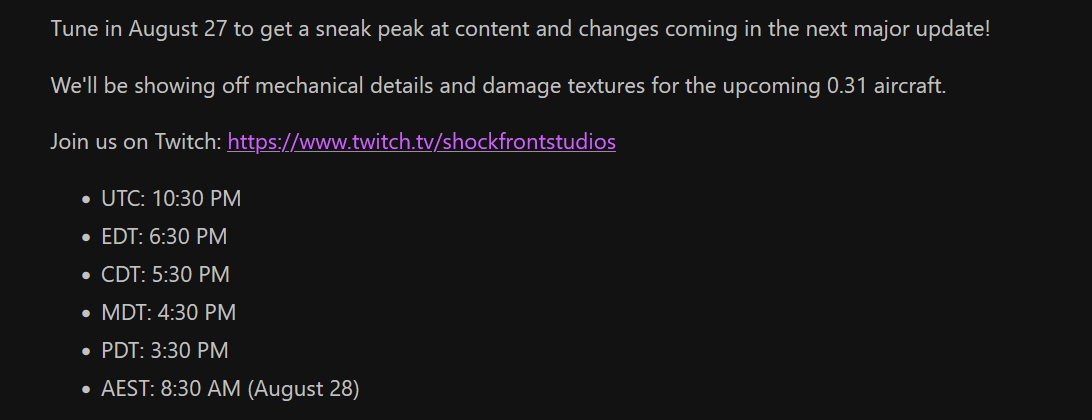Screen dimensions: 1092x420
Task: Click the '0.31 aircraft' text
Action: [885, 85]
